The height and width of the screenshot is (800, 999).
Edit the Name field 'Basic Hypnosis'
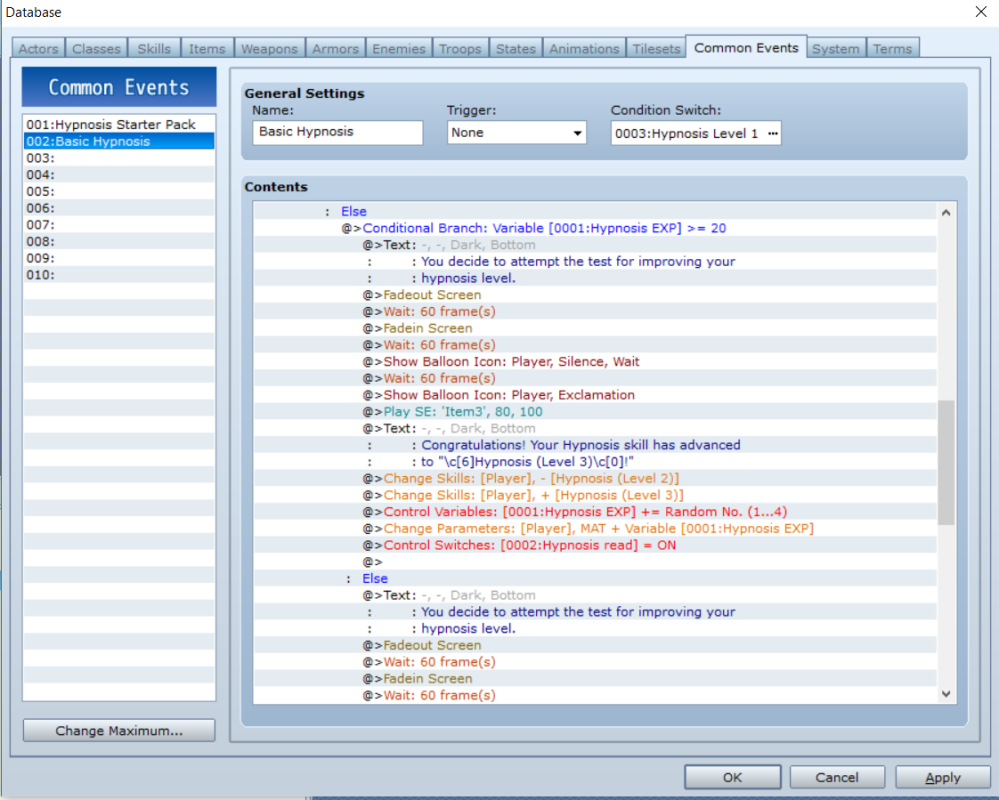[x=338, y=132]
